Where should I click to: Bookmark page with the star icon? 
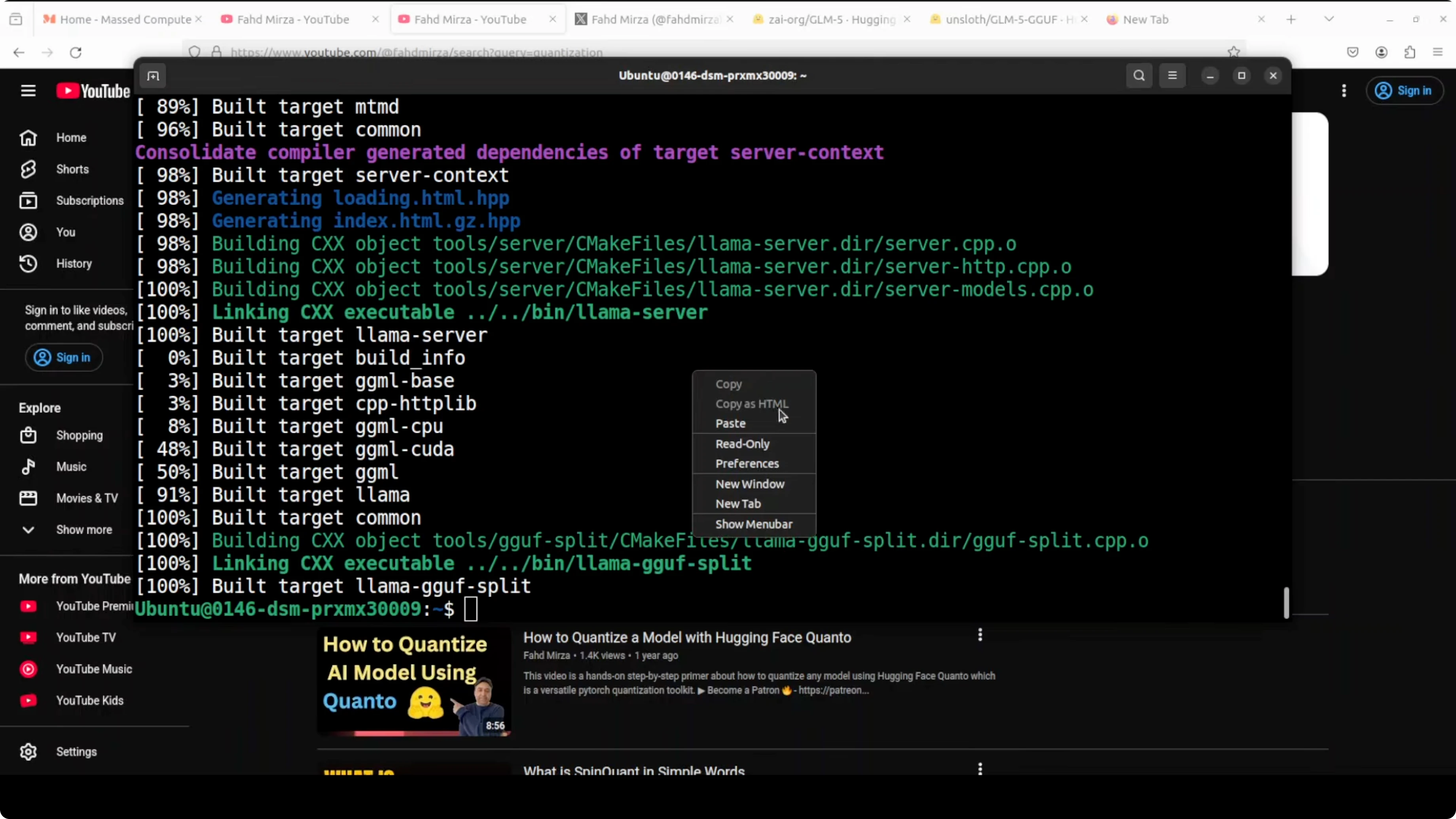[1233, 52]
